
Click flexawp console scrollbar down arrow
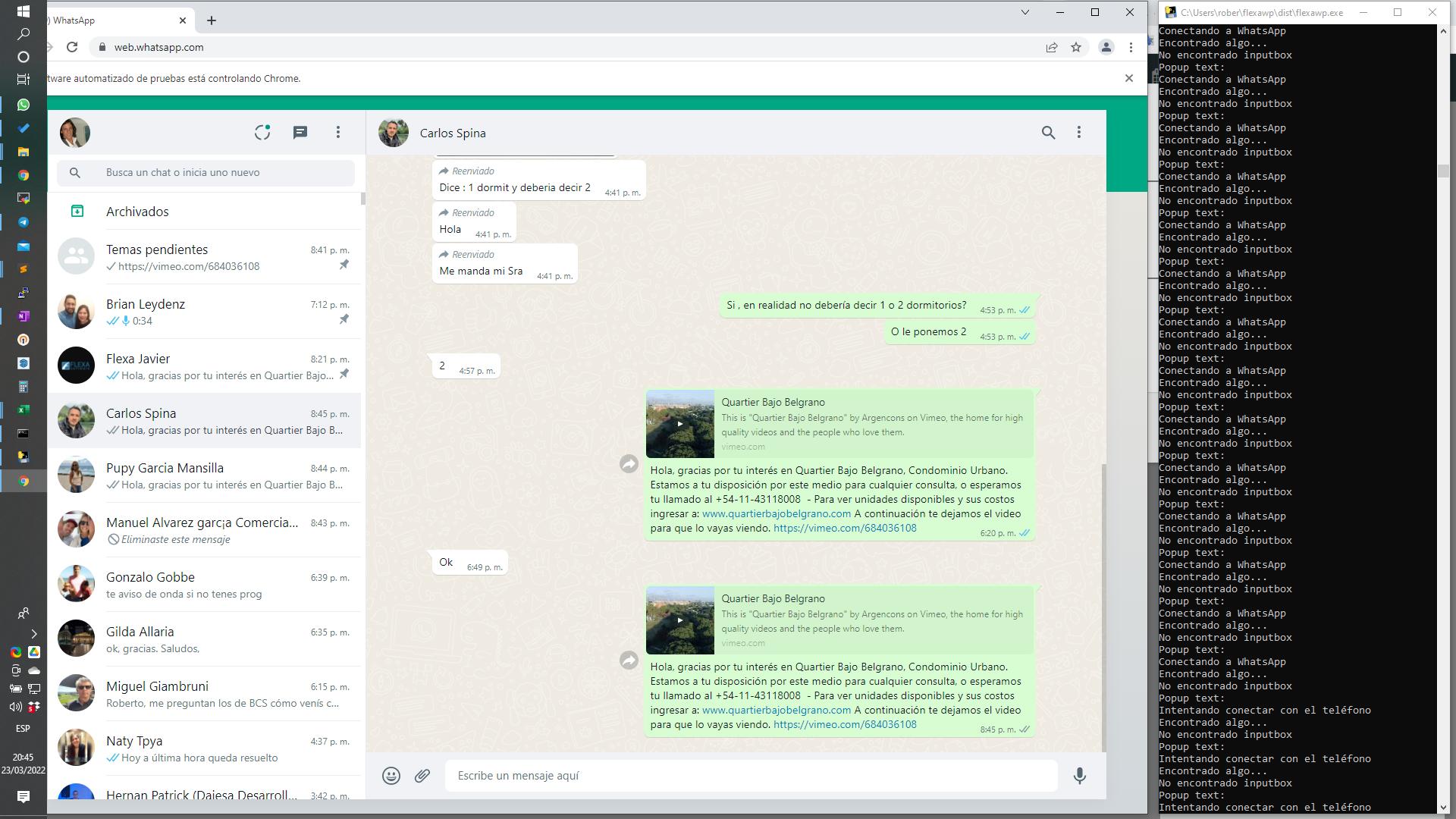[x=1443, y=808]
